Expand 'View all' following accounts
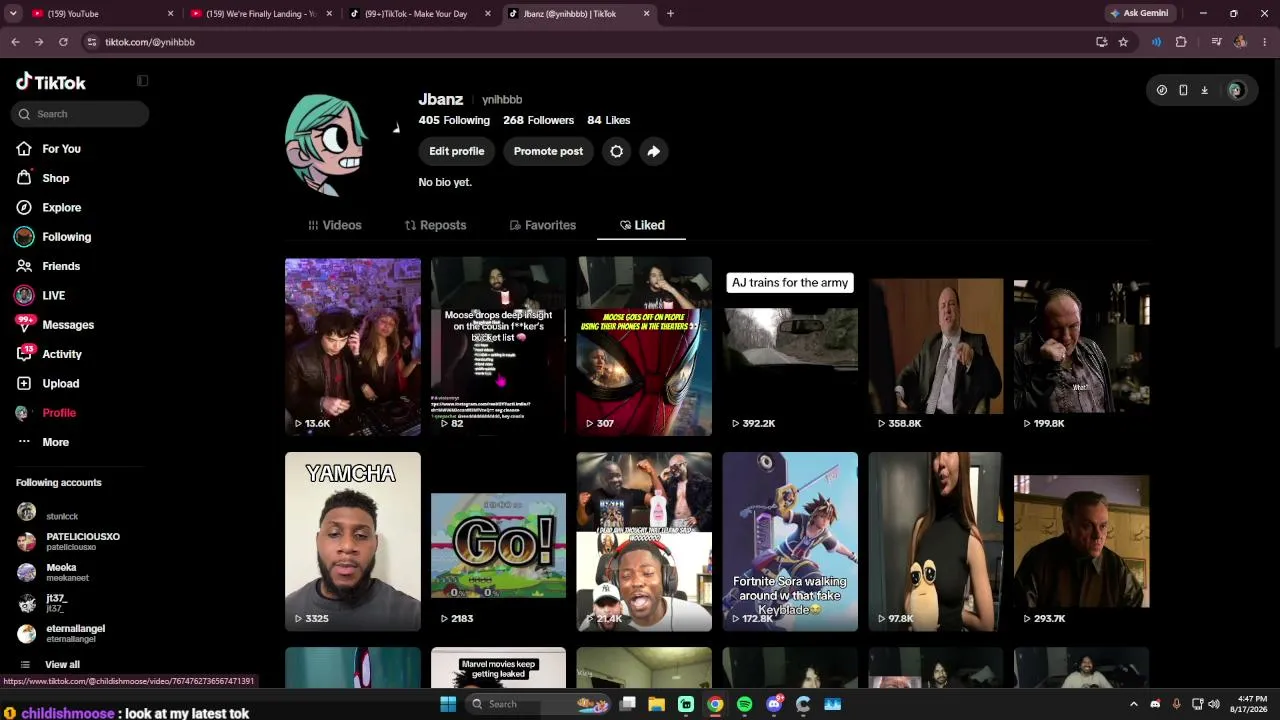 tap(62, 665)
